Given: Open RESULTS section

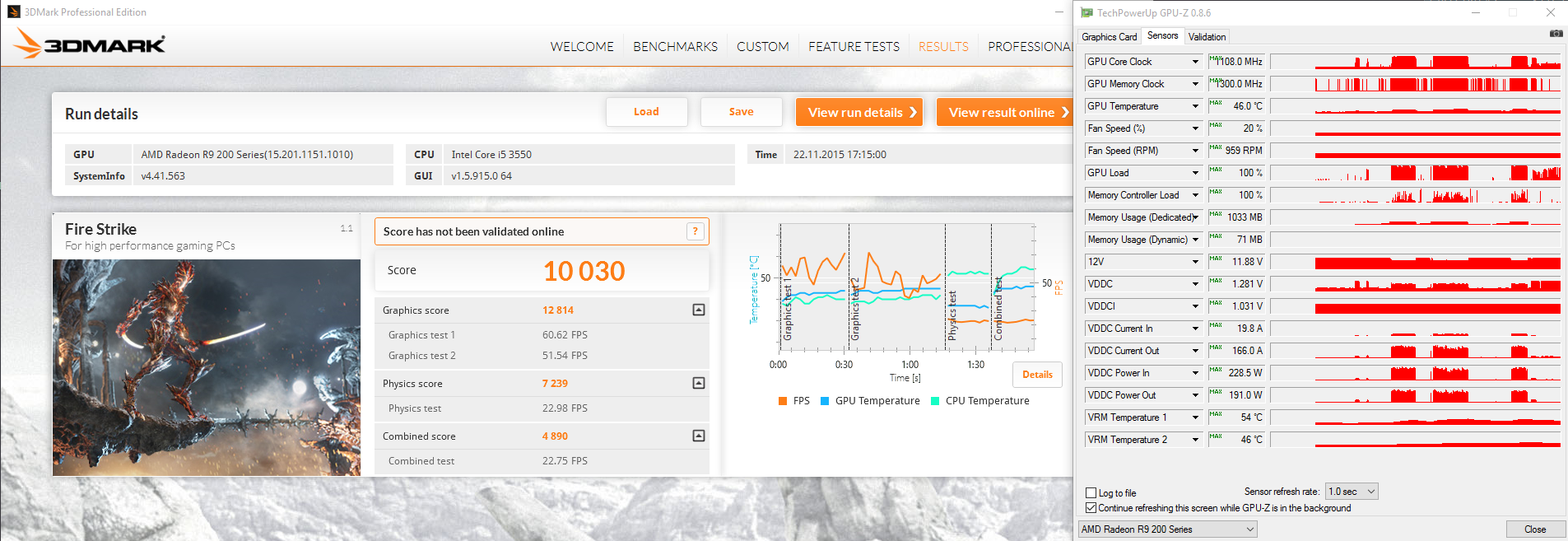Looking at the screenshot, I should (x=943, y=47).
